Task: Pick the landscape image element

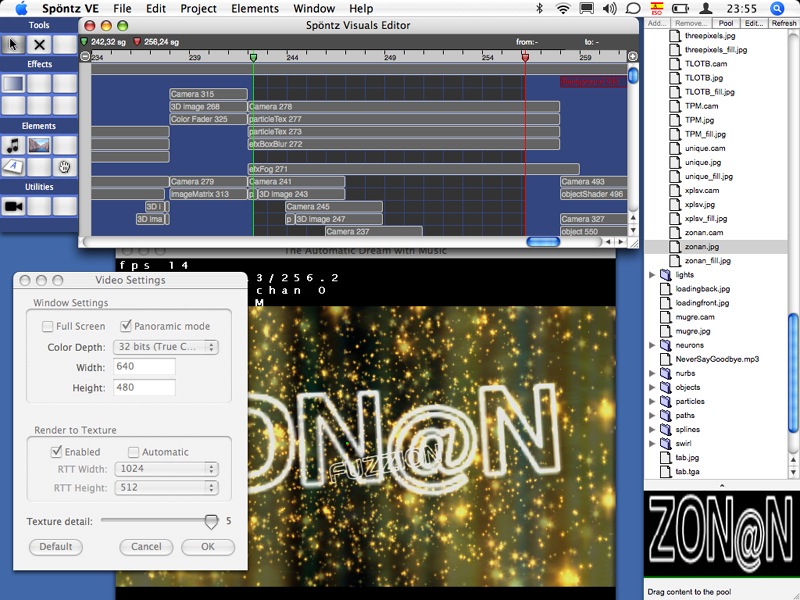Action: coord(39,146)
